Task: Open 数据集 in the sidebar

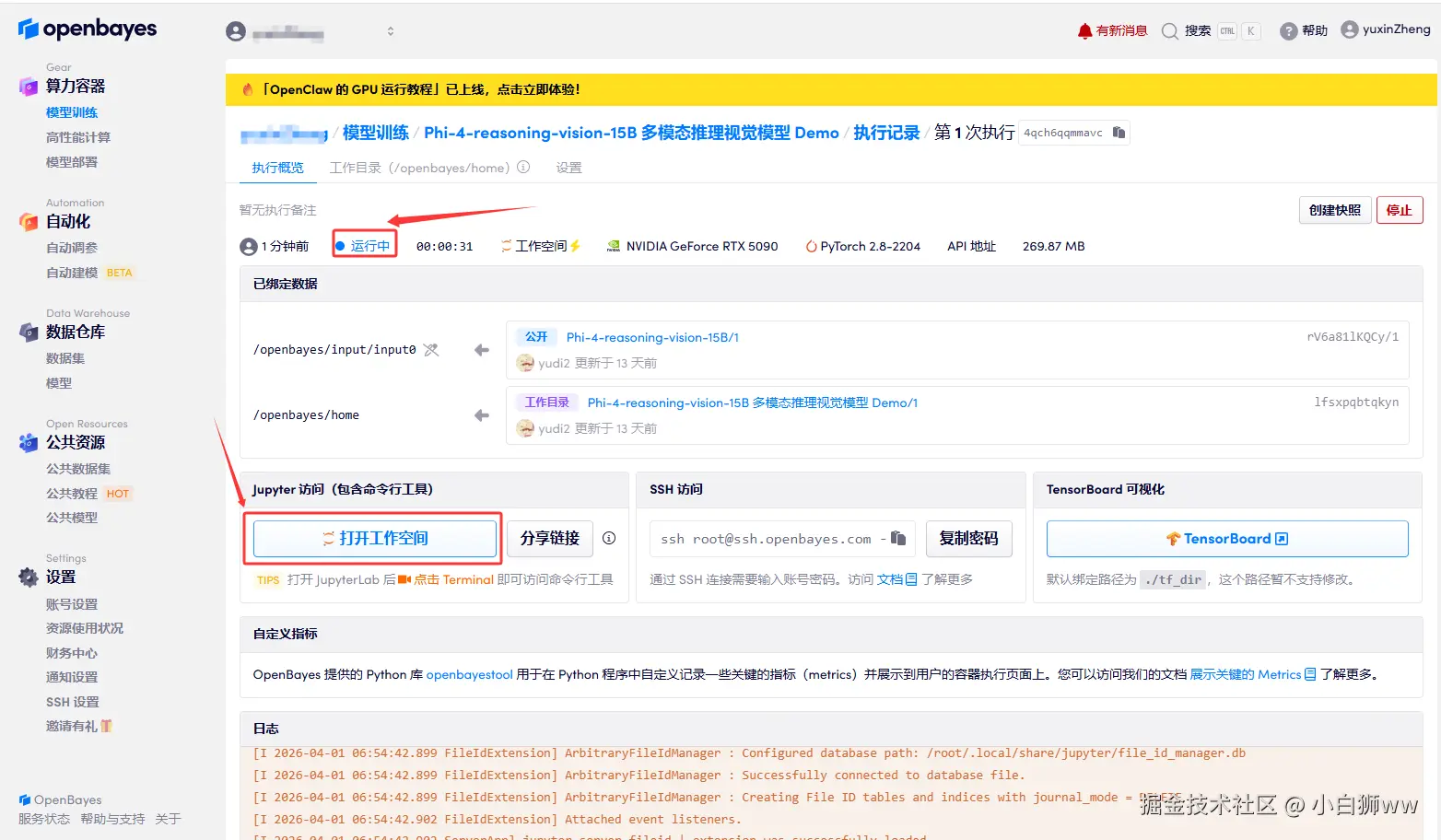Action: tap(65, 358)
